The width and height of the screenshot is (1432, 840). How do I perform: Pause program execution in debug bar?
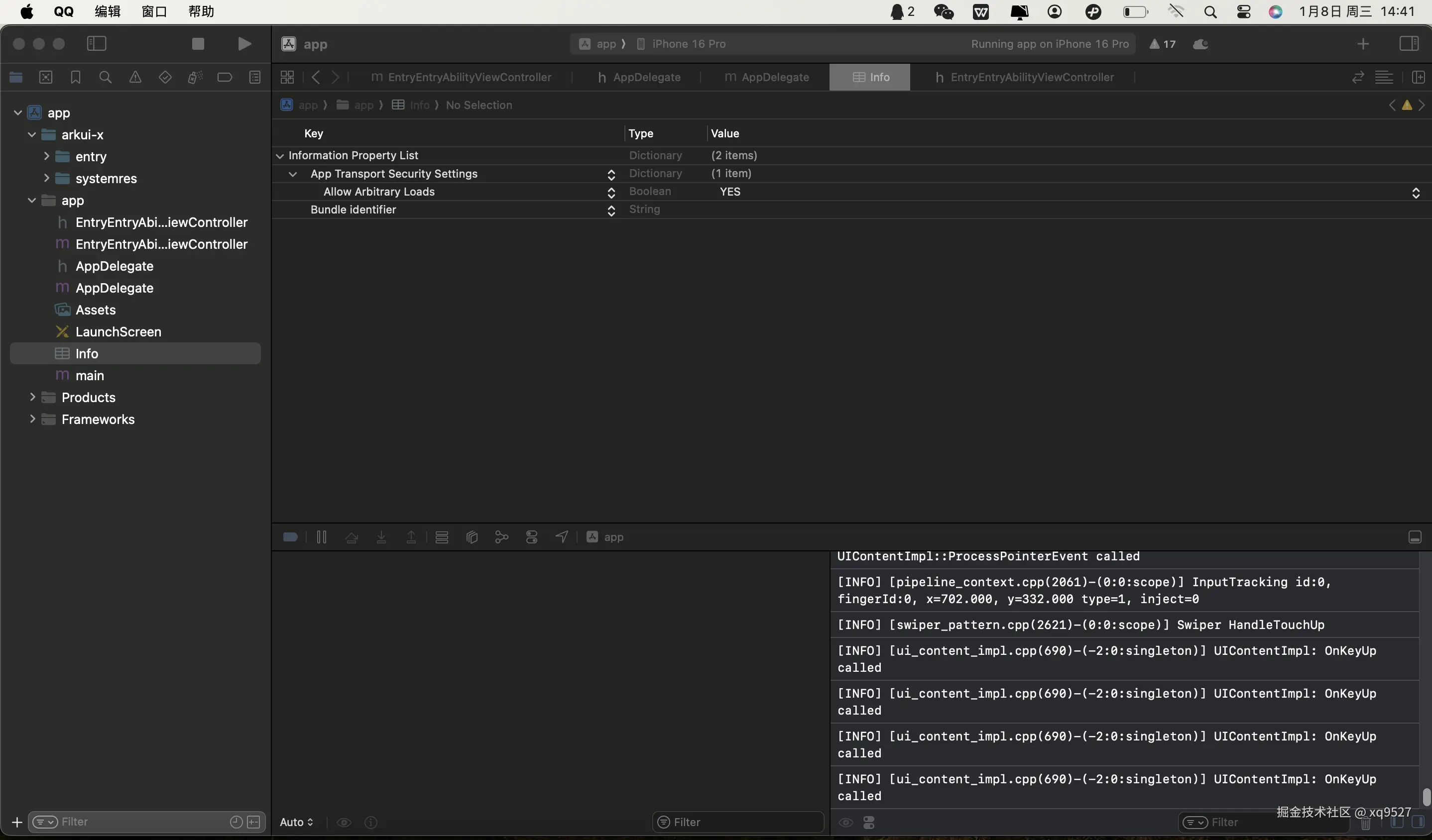tap(322, 537)
